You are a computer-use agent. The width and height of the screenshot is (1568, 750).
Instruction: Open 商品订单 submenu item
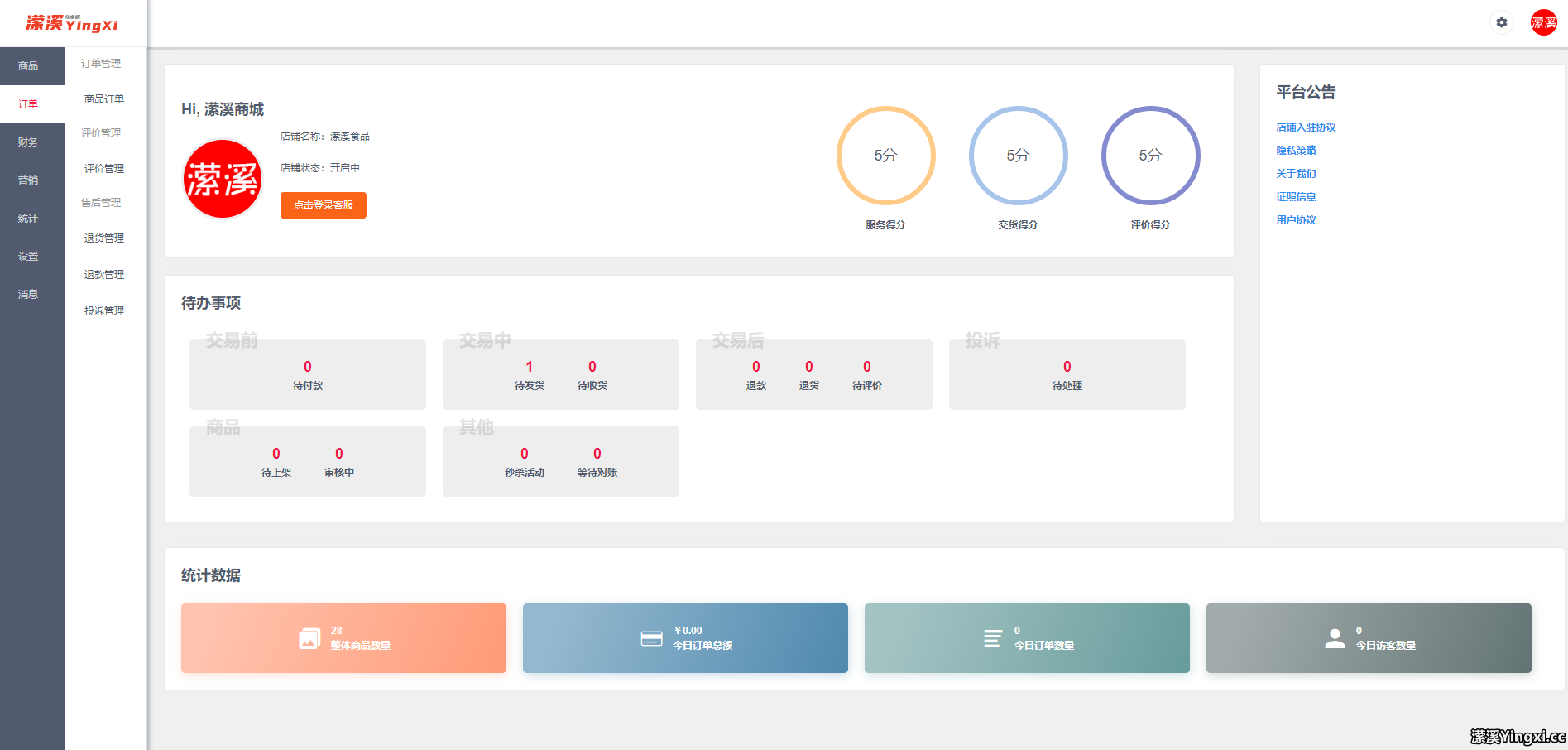coord(104,99)
